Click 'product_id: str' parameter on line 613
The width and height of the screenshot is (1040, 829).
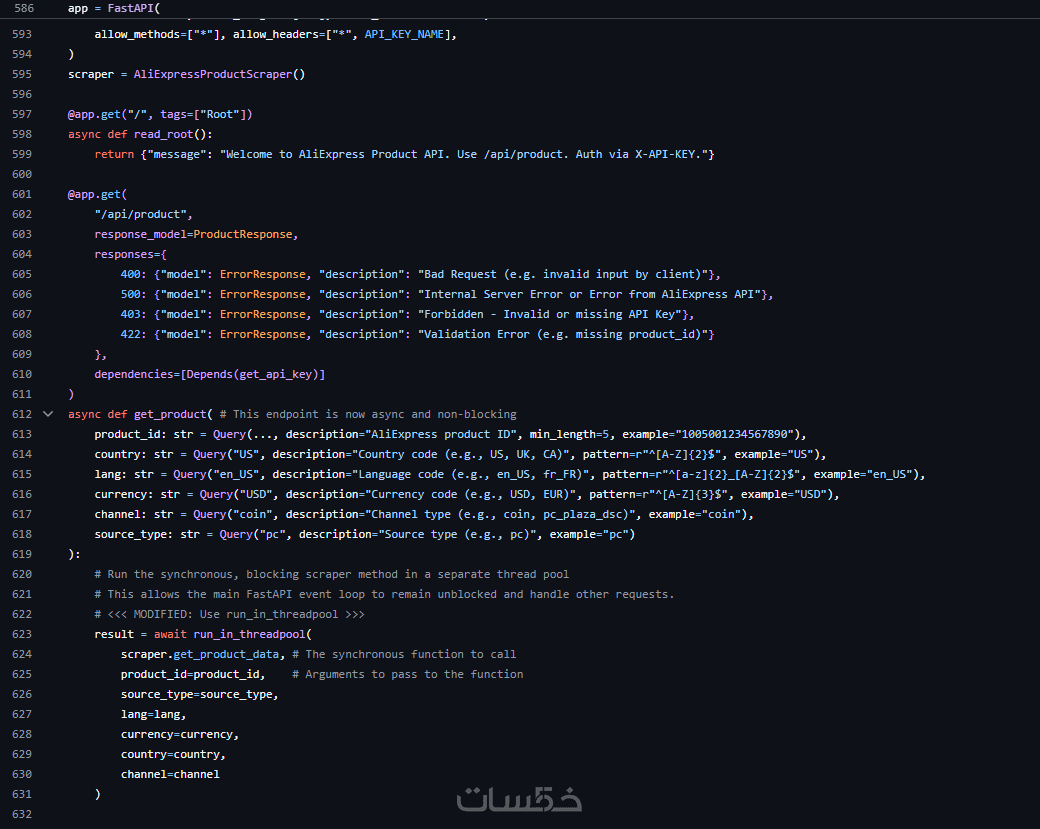(x=143, y=434)
